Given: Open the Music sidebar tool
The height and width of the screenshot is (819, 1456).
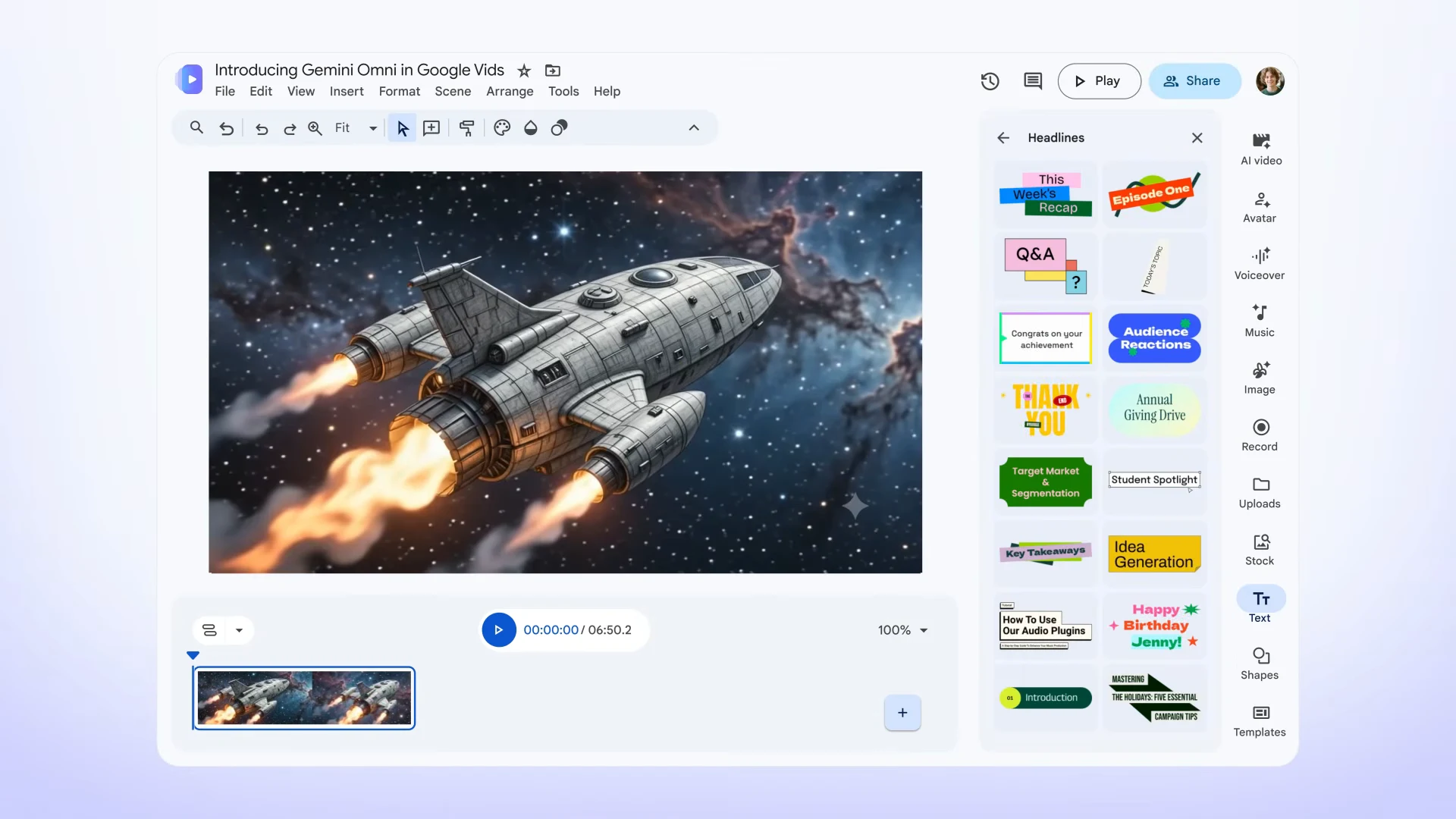Looking at the screenshot, I should tap(1260, 321).
